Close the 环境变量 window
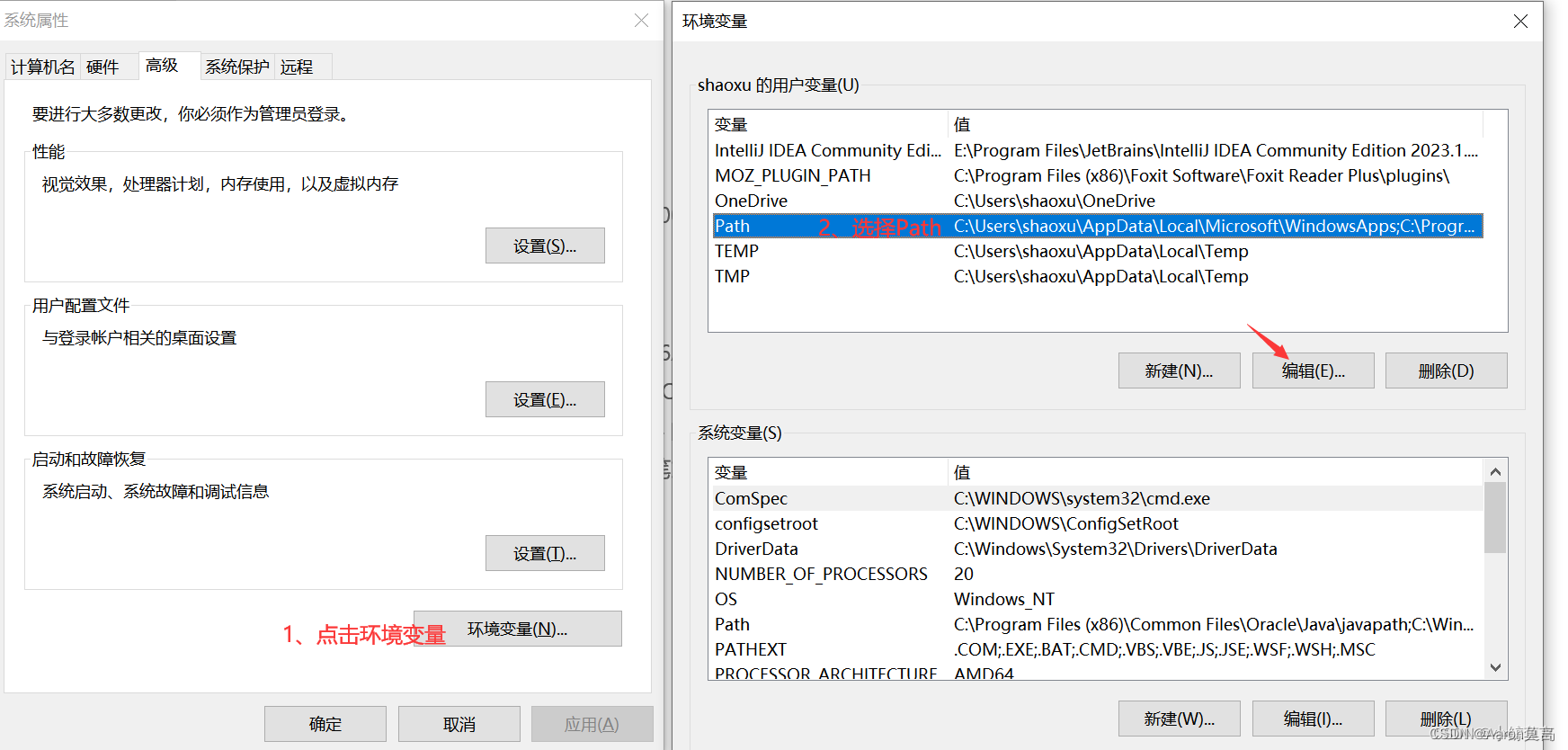Image resolution: width=1568 pixels, height=750 pixels. [x=1520, y=21]
